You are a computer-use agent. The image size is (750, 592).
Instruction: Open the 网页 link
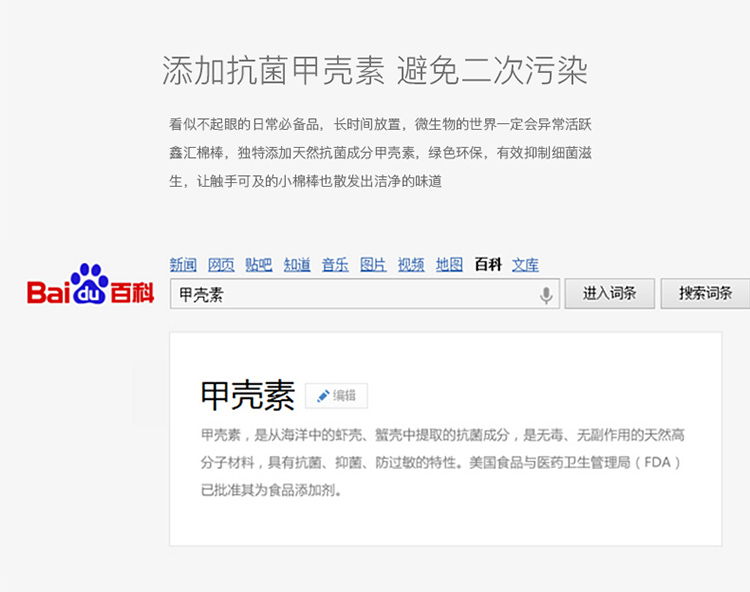221,264
